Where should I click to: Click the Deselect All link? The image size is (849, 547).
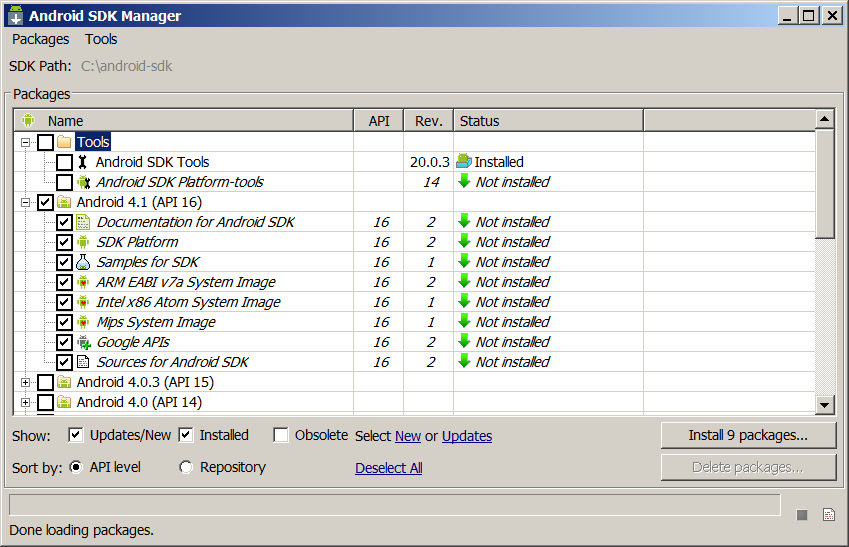point(389,468)
